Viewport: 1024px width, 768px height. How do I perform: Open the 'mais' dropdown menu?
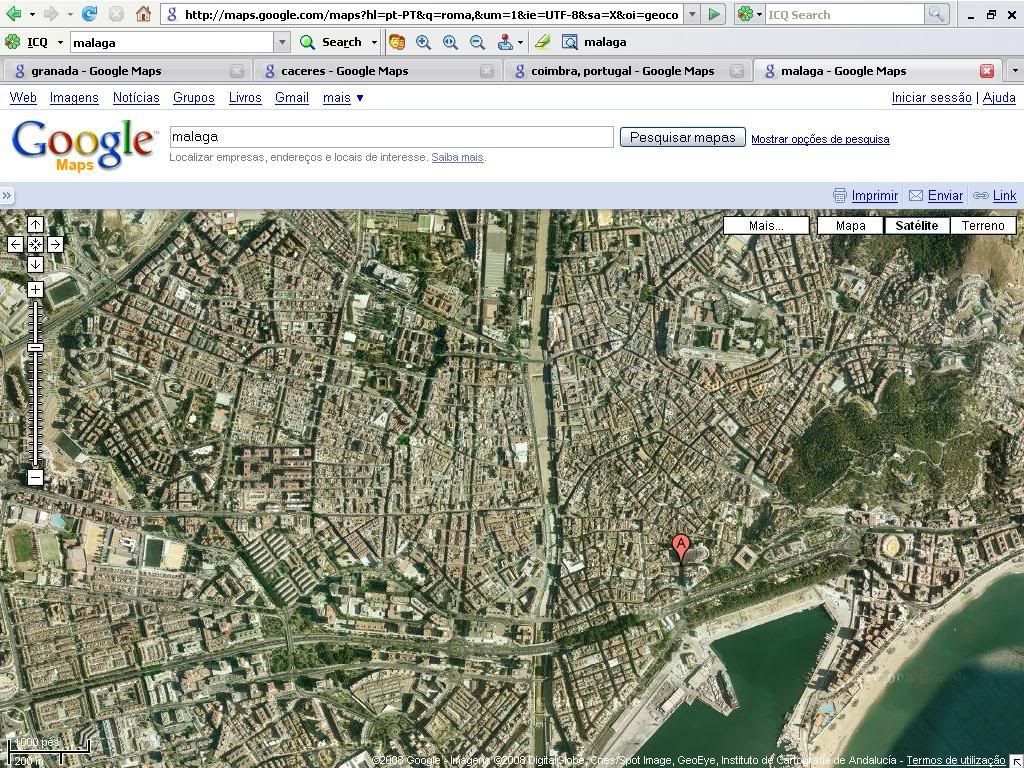click(x=343, y=97)
